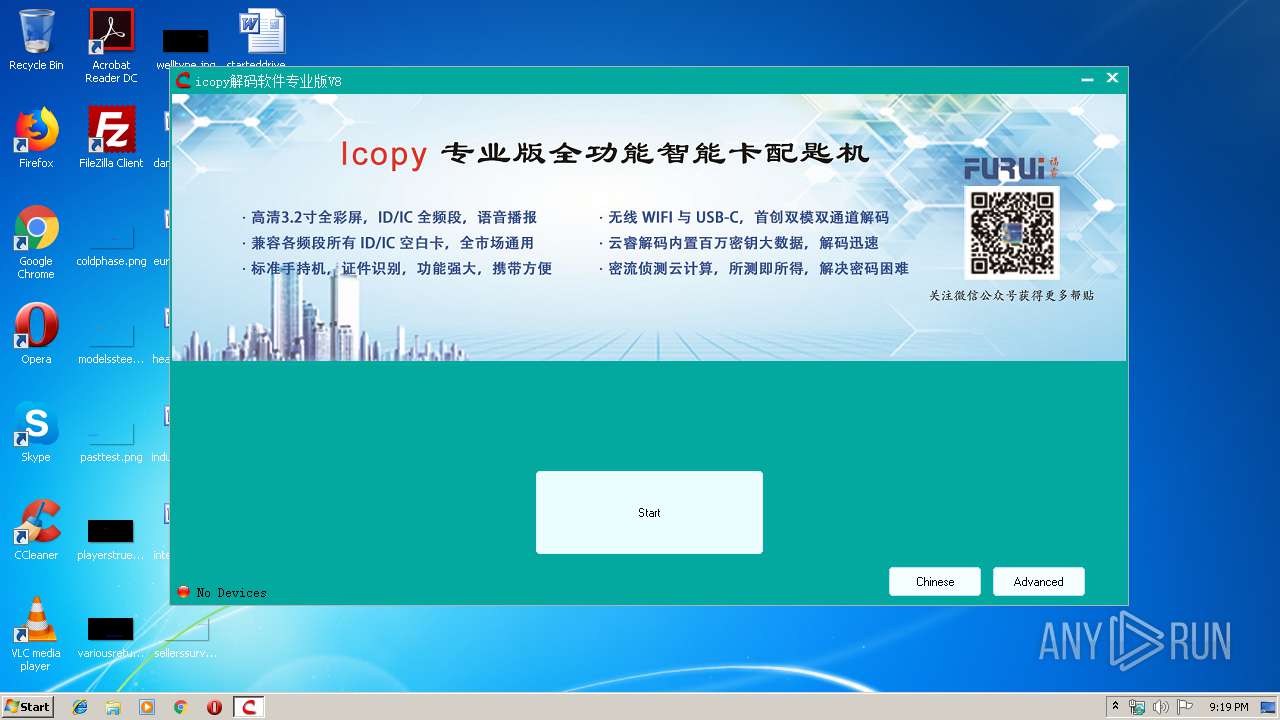1280x720 pixels.
Task: Select Acrobat Reader DC desktop shortcut
Action: tap(111, 46)
